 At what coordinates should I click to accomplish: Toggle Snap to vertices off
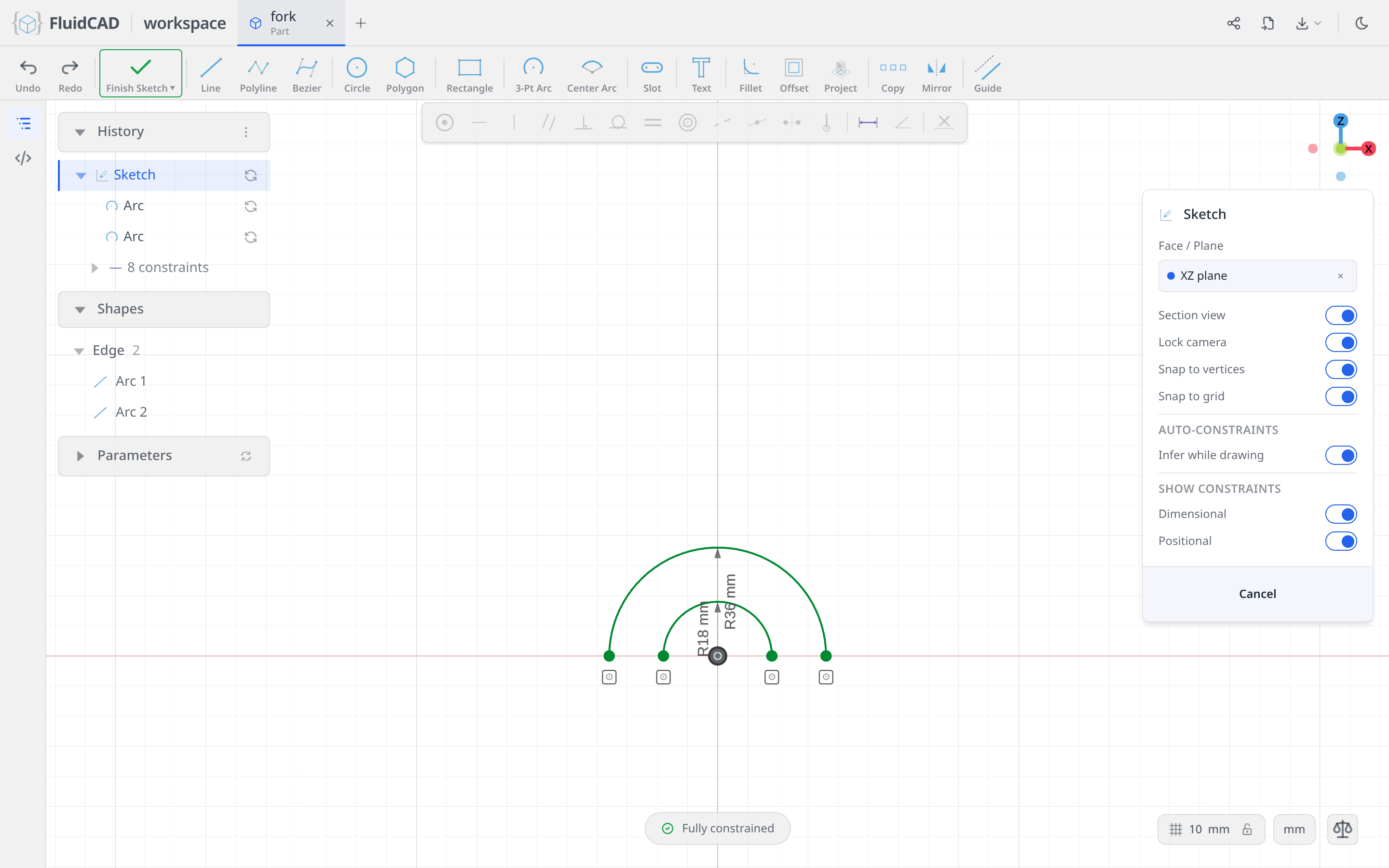pyautogui.click(x=1341, y=369)
